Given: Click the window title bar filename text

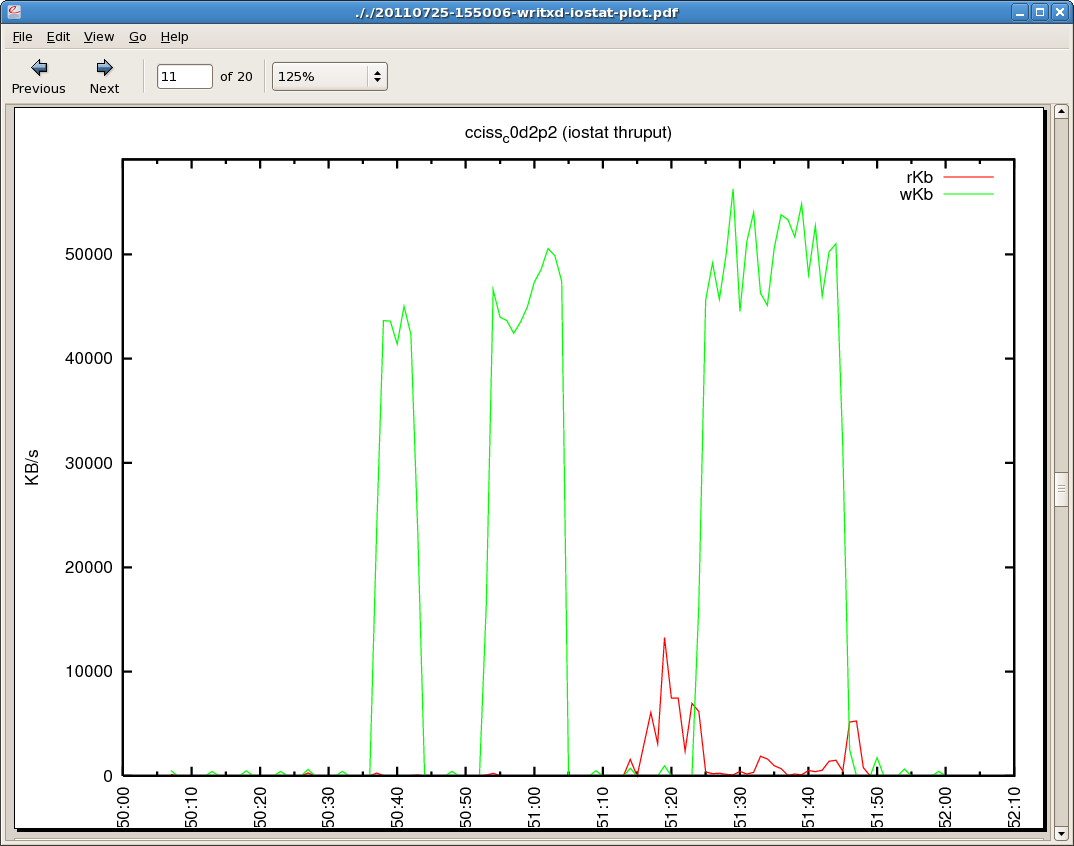Looking at the screenshot, I should [536, 12].
